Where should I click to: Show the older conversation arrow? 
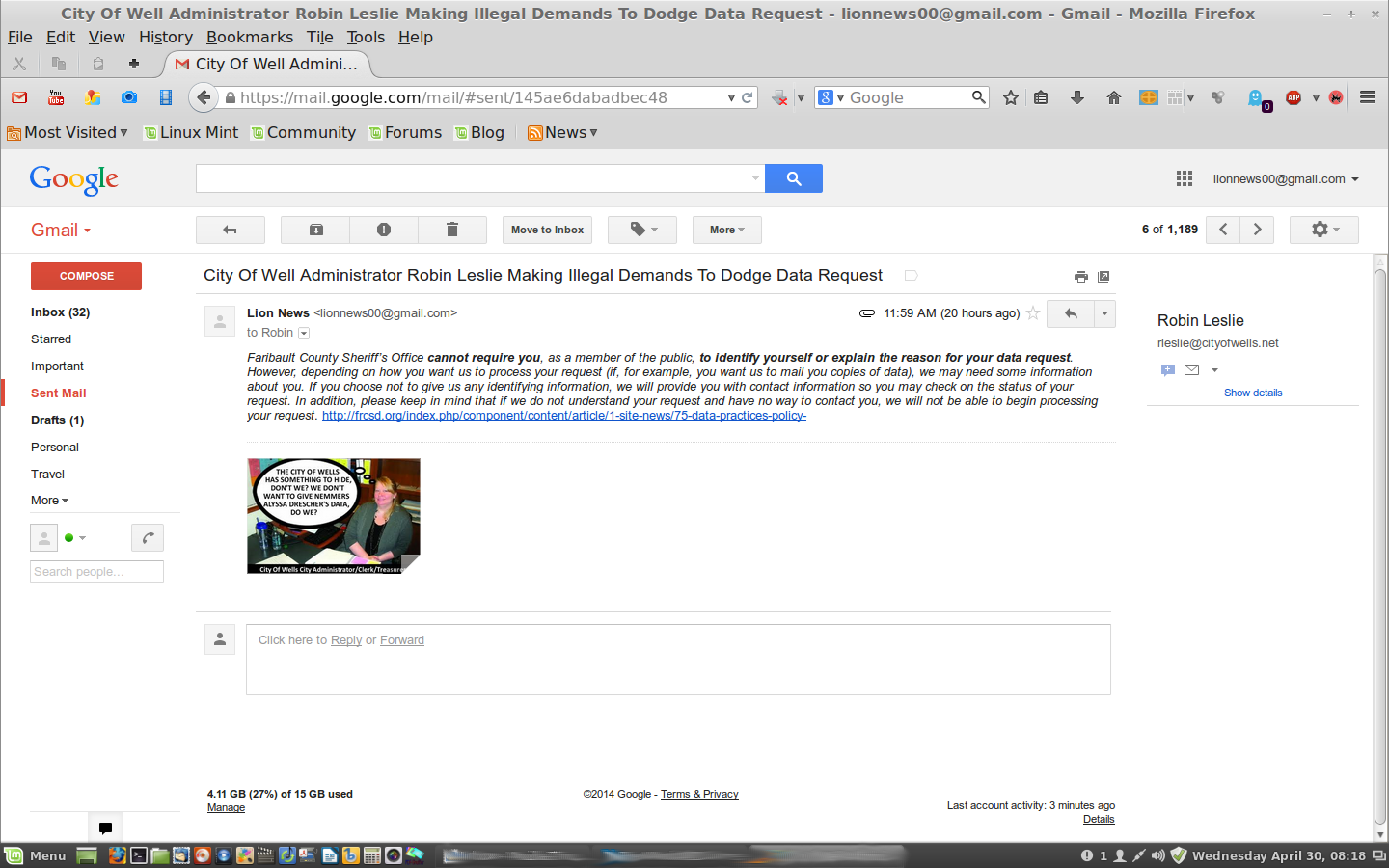(x=1257, y=230)
